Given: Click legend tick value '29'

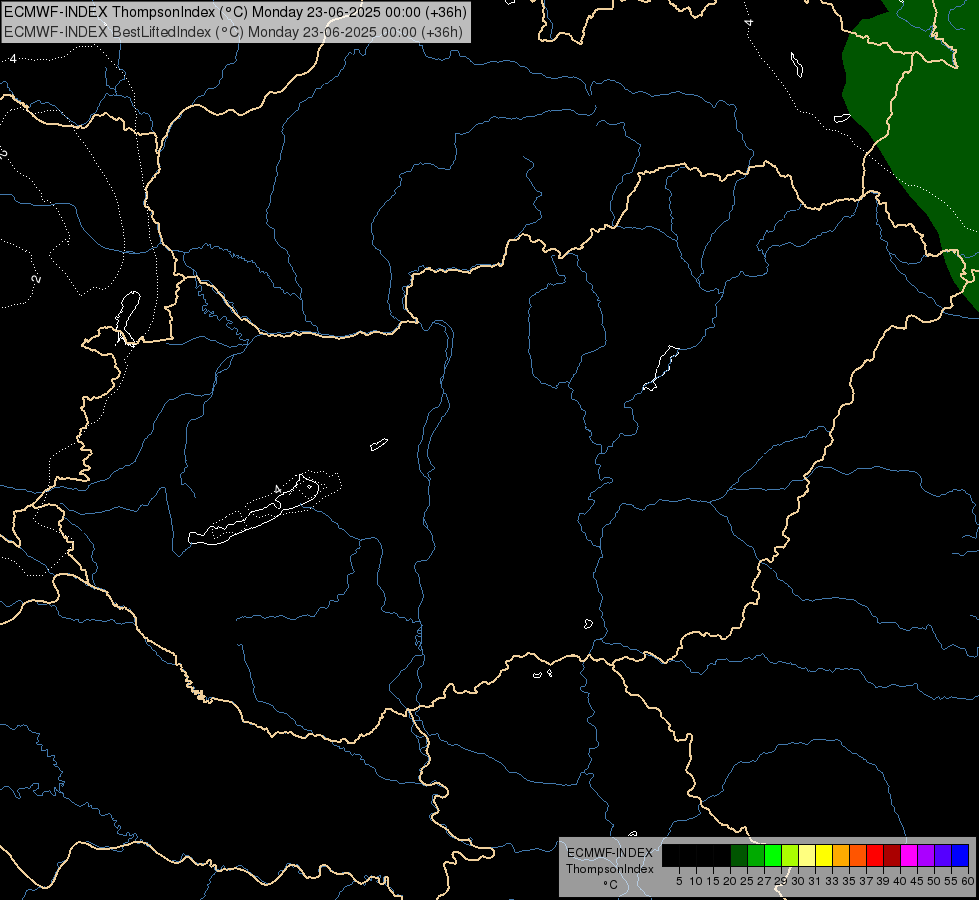Looking at the screenshot, I should tap(780, 881).
